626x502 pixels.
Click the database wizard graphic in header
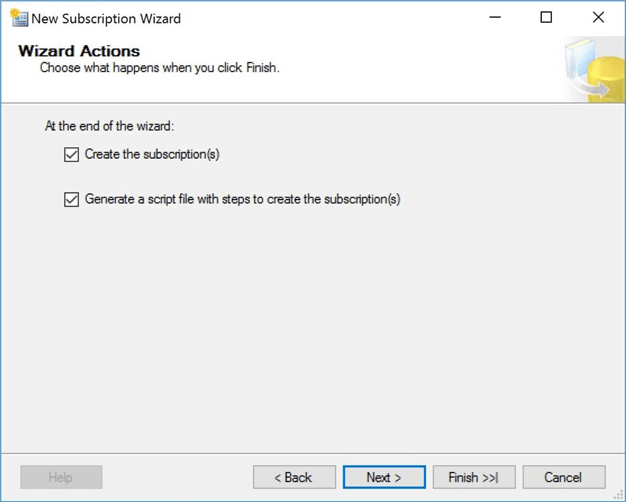click(593, 70)
